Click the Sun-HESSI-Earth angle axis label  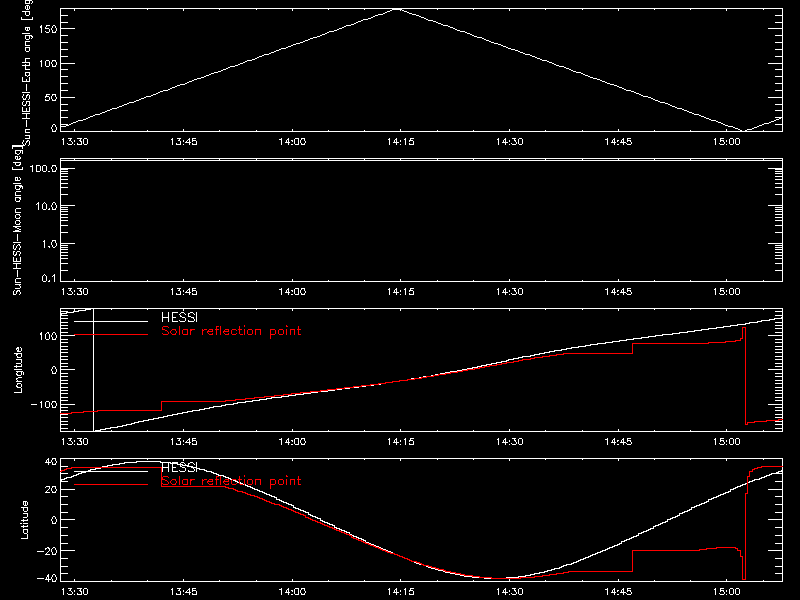pos(27,71)
